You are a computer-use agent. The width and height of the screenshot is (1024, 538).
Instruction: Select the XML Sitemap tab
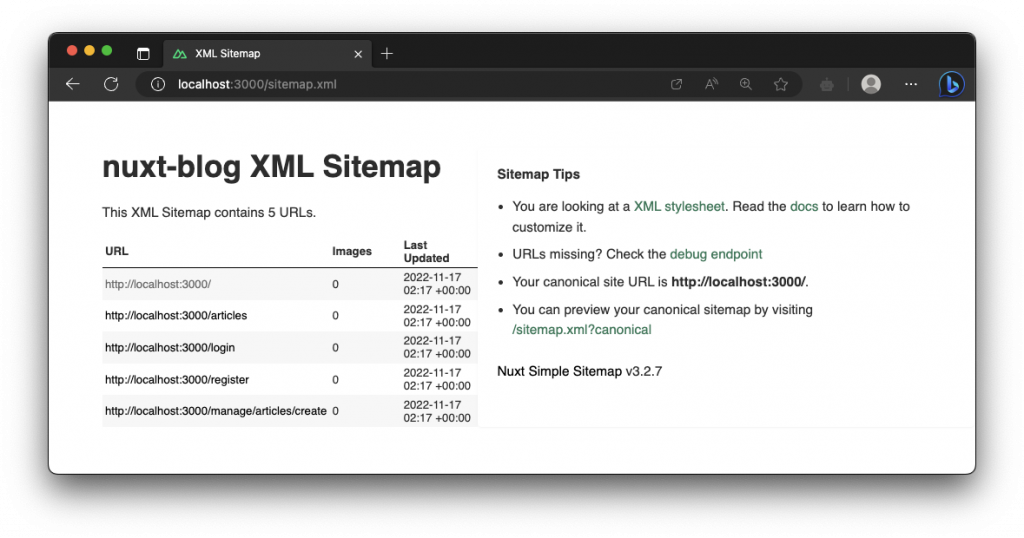(267, 54)
